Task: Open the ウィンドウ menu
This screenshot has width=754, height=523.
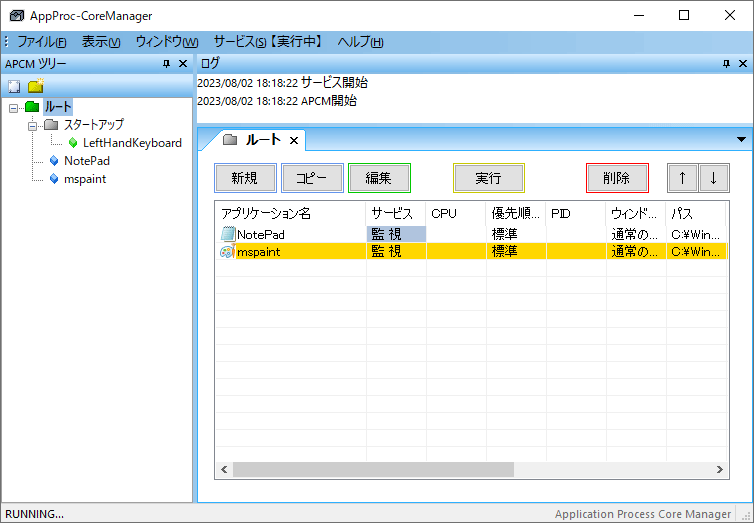Action: 167,42
